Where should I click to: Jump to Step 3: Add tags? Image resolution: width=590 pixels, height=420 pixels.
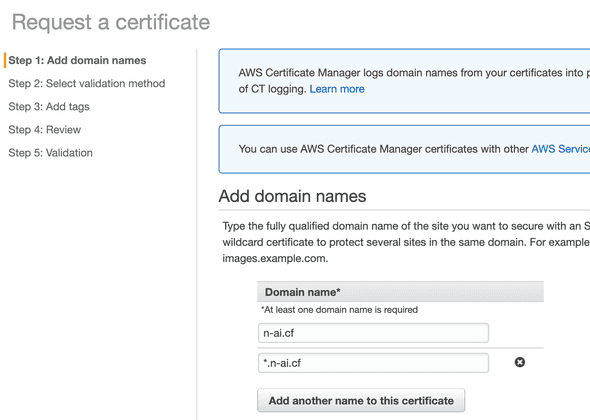(x=49, y=107)
